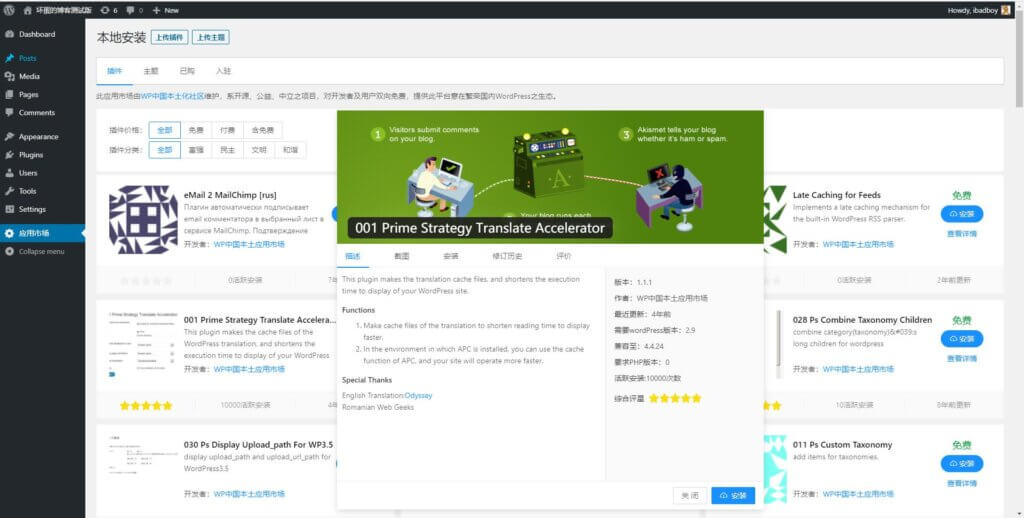Install the 011 Ps Custom Taxonomy plugin
Viewport: 1024px width, 518px height.
point(961,464)
